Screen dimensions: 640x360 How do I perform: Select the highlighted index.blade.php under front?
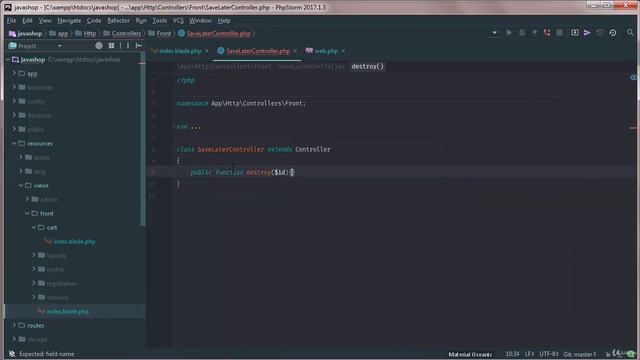point(68,311)
